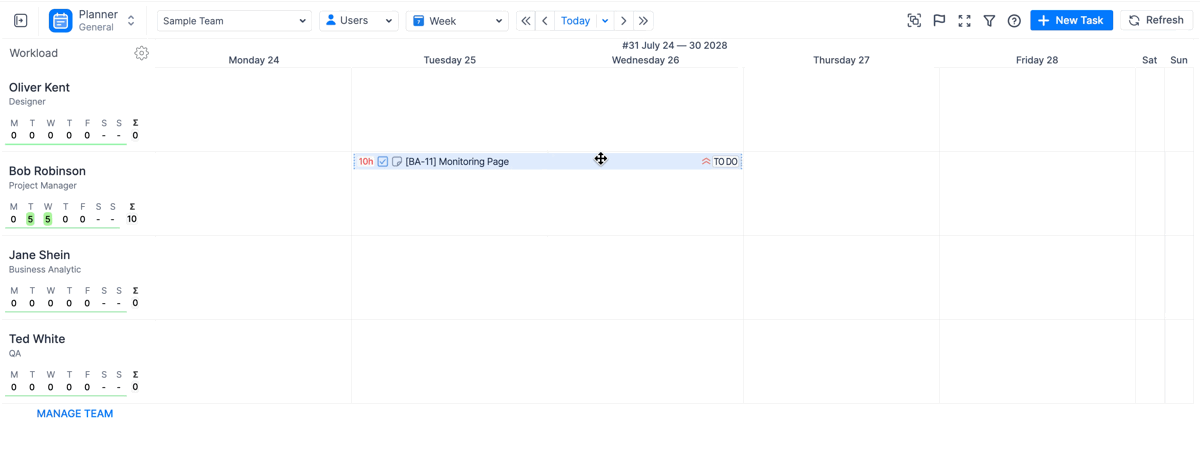Open the filter funnel icon
This screenshot has height=466, width=1200.
click(989, 20)
